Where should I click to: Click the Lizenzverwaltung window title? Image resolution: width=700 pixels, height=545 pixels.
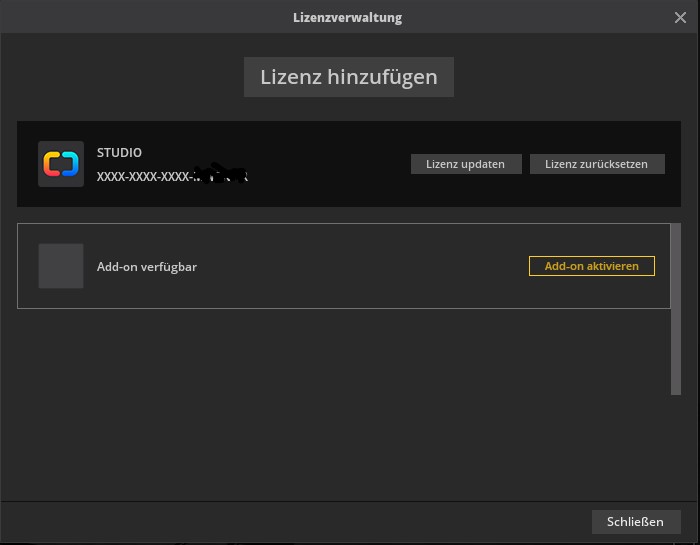[347, 18]
